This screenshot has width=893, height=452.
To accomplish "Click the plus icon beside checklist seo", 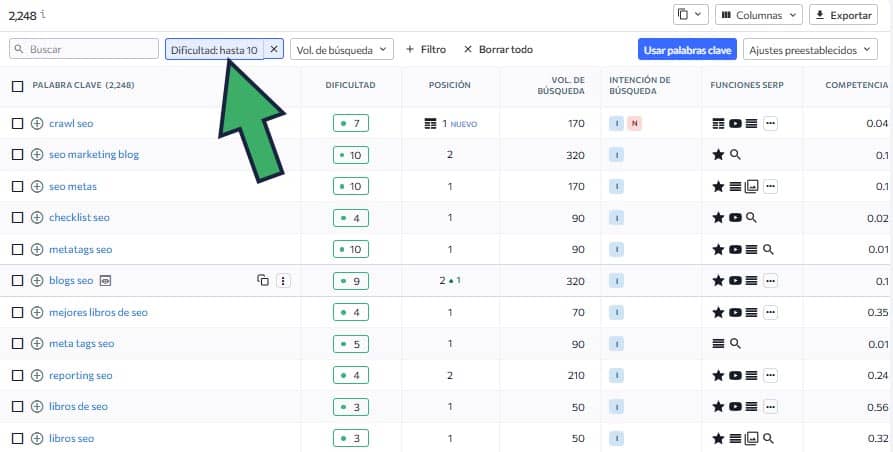I will click(x=37, y=218).
